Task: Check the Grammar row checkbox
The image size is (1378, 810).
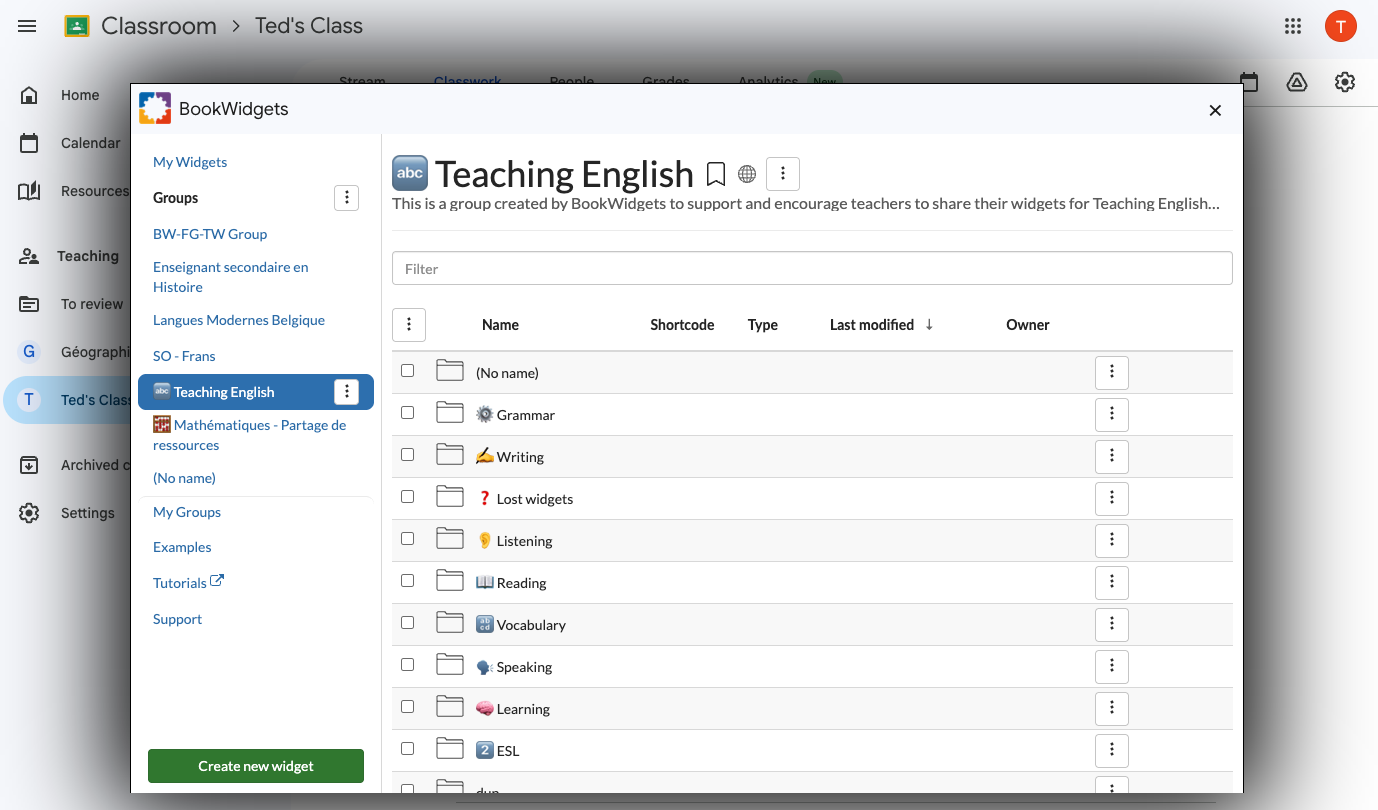Action: (407, 412)
